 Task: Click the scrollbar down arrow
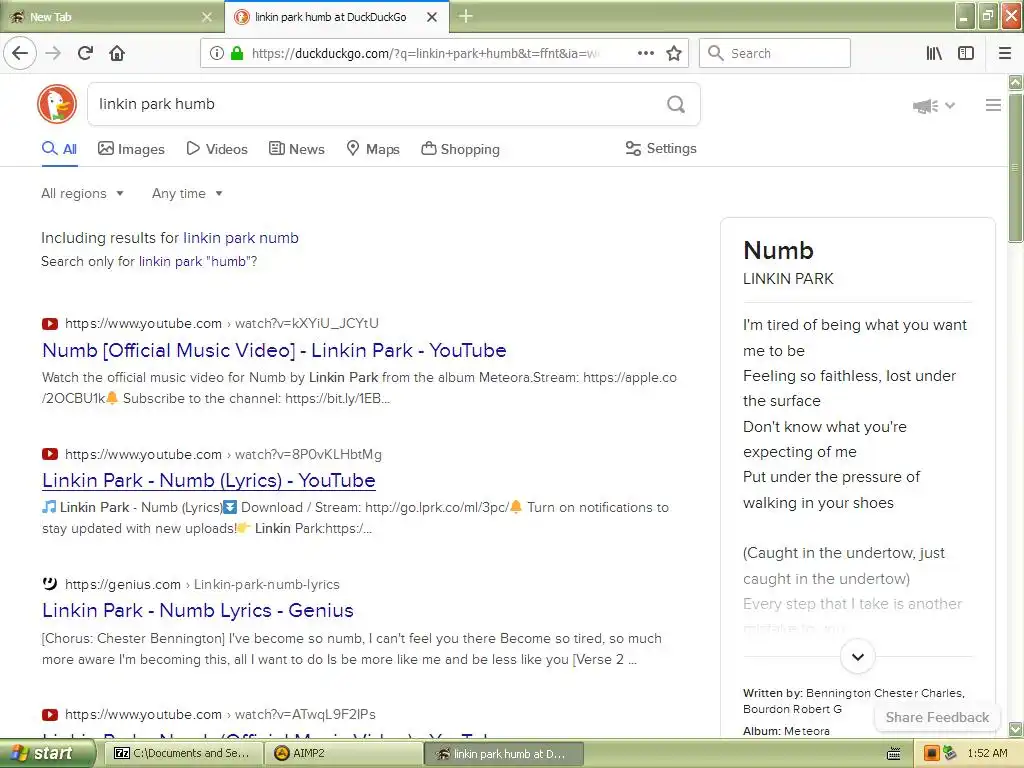click(1015, 729)
